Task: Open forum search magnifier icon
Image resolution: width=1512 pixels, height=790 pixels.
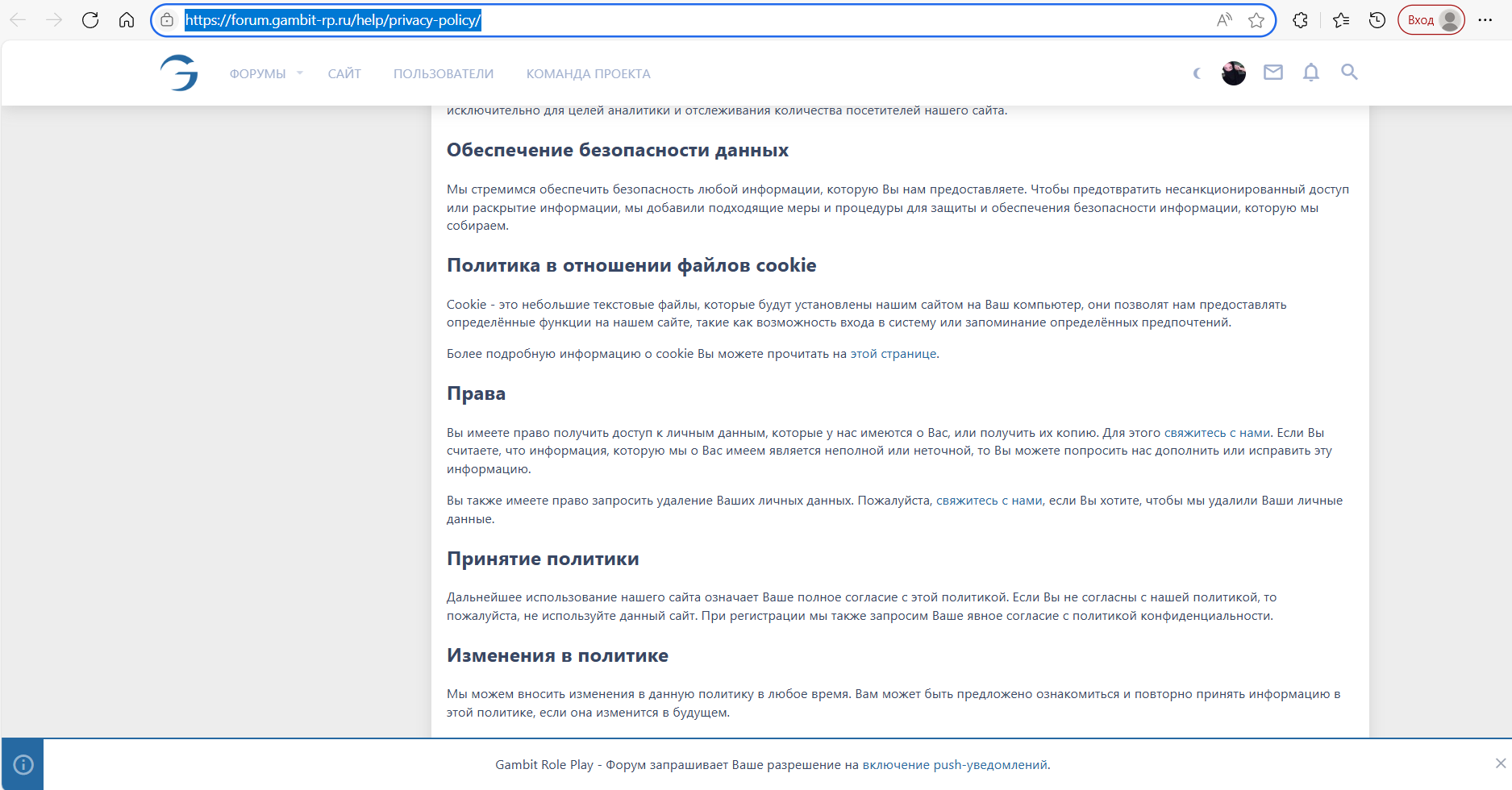Action: tap(1349, 72)
